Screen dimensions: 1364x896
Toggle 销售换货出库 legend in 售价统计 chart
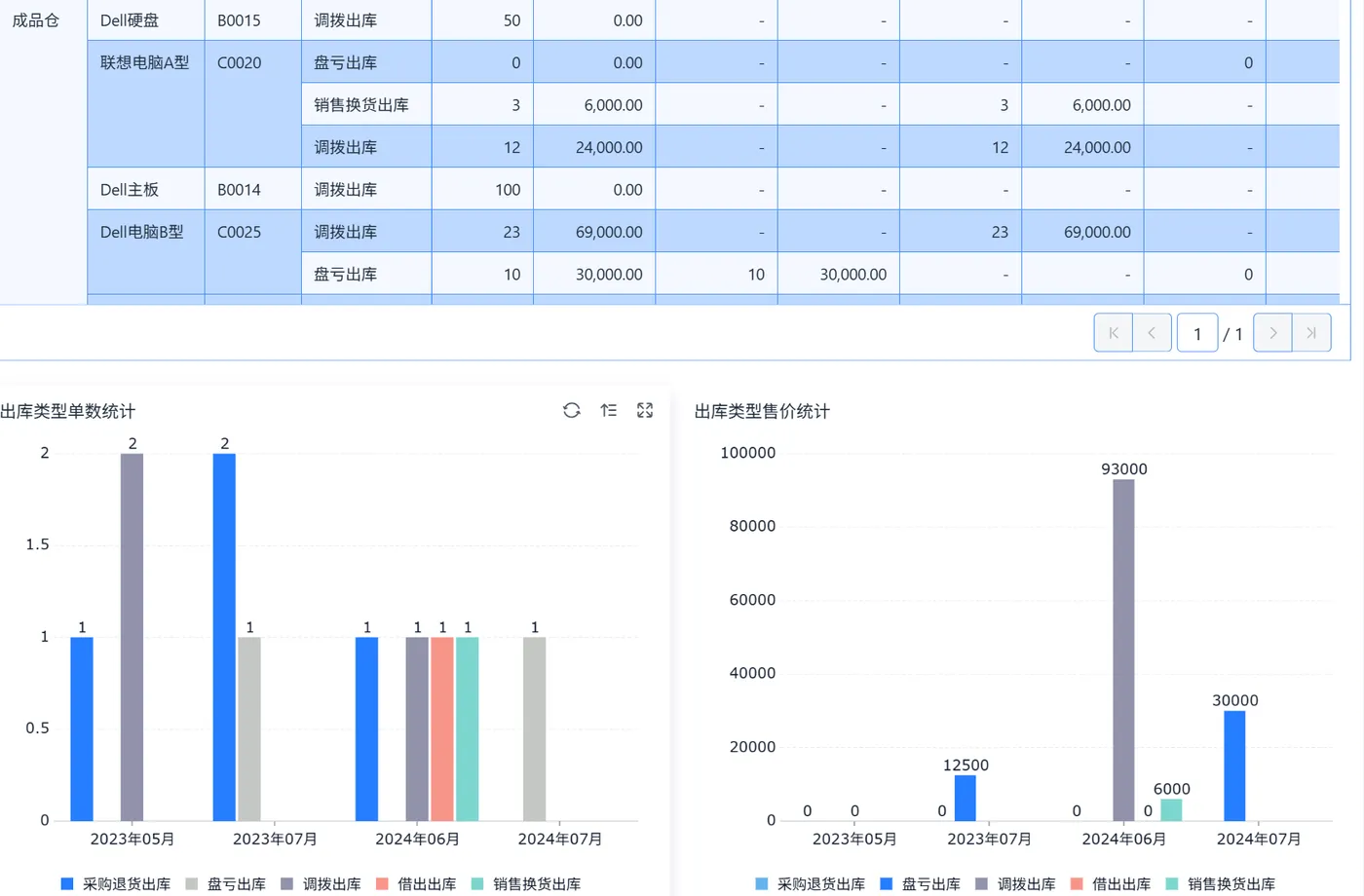pos(1221,884)
